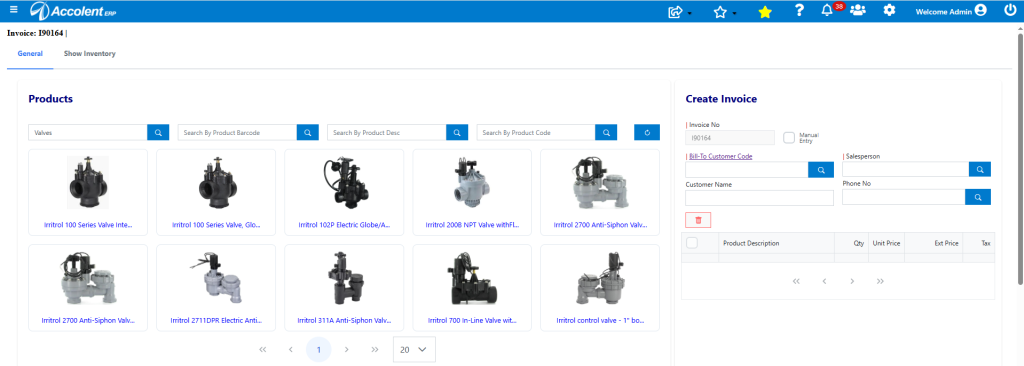Expand the share icon dropdown arrow

pyautogui.click(x=690, y=13)
